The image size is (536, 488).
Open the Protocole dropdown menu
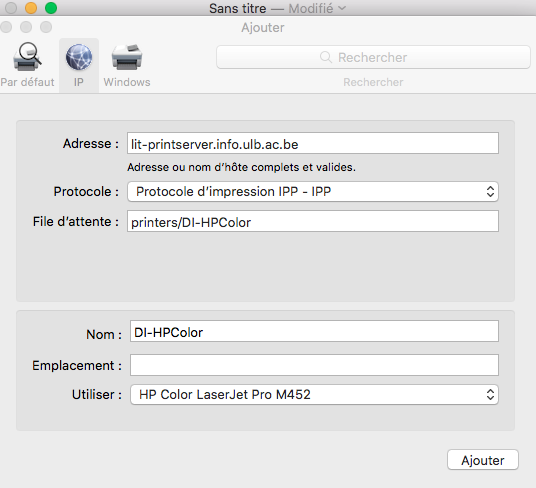[x=313, y=191]
